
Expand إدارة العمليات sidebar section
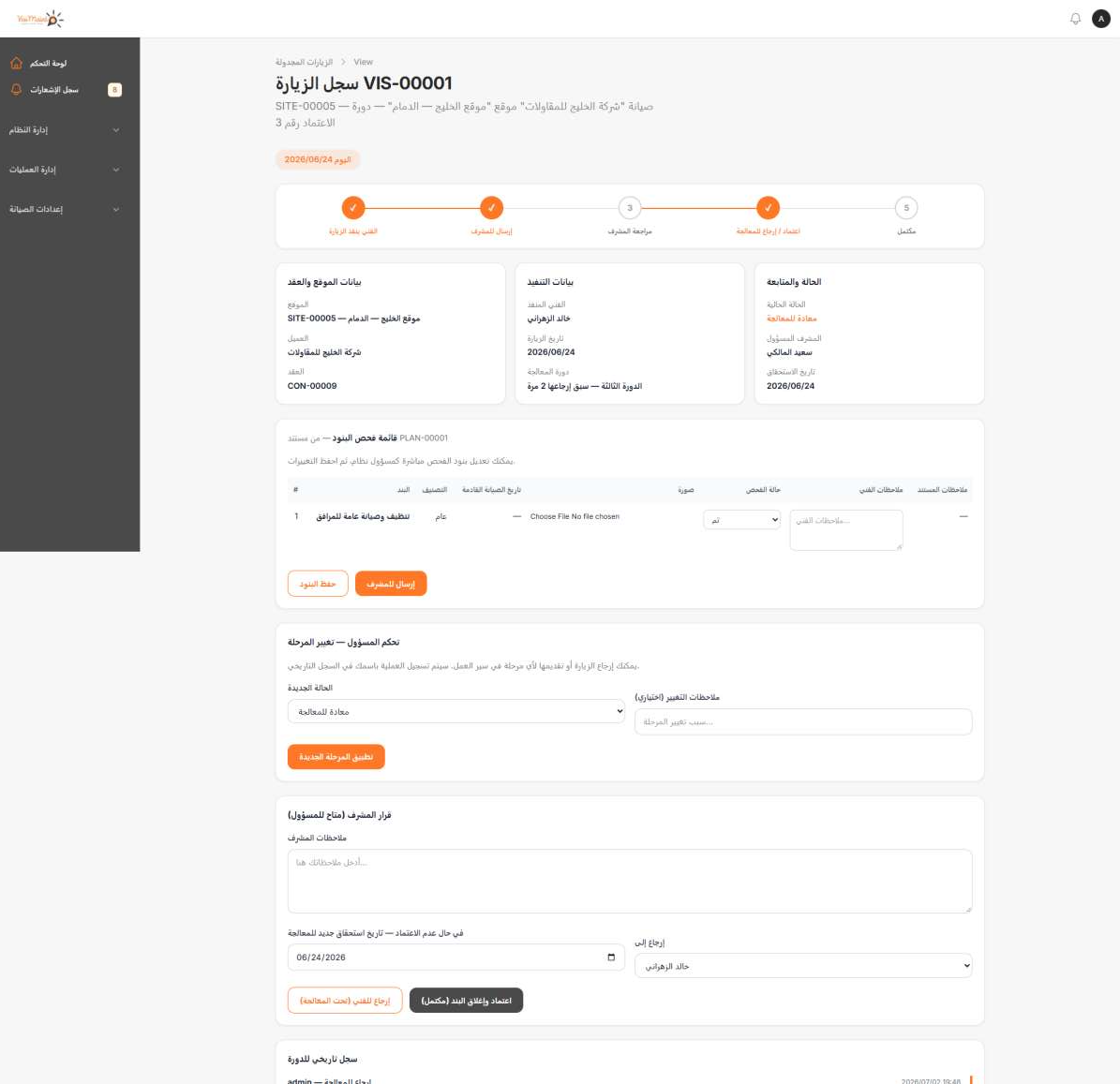click(x=65, y=170)
